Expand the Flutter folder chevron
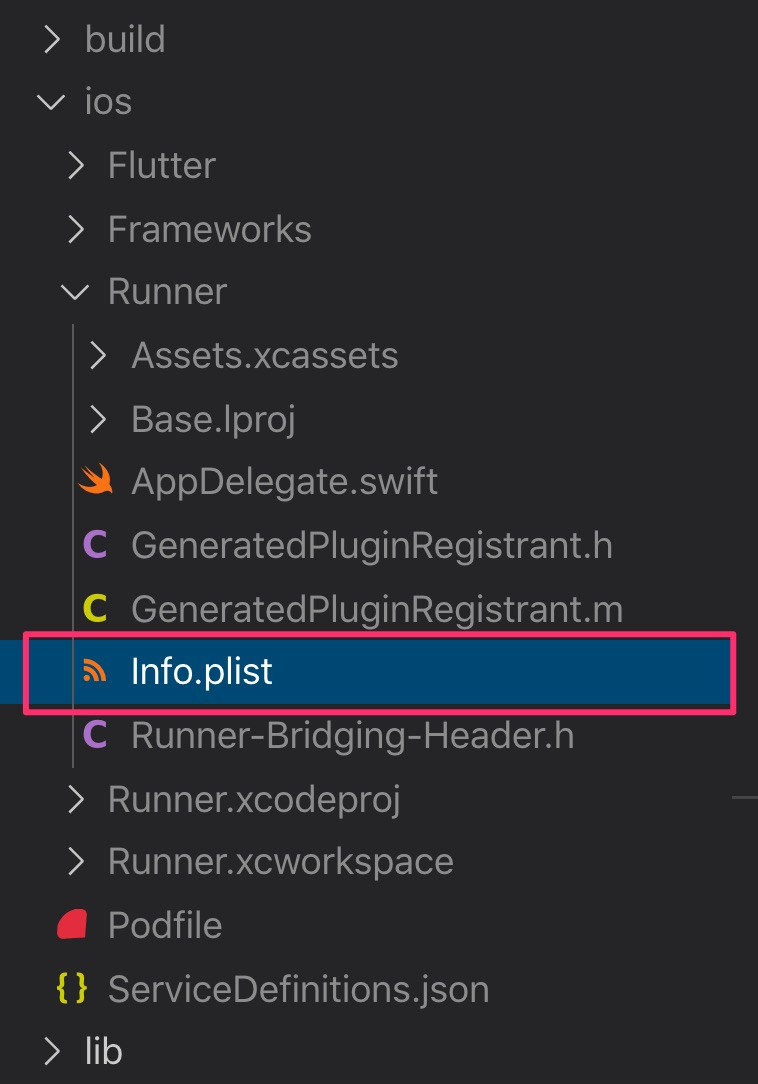Image resolution: width=758 pixels, height=1084 pixels. pyautogui.click(x=75, y=165)
